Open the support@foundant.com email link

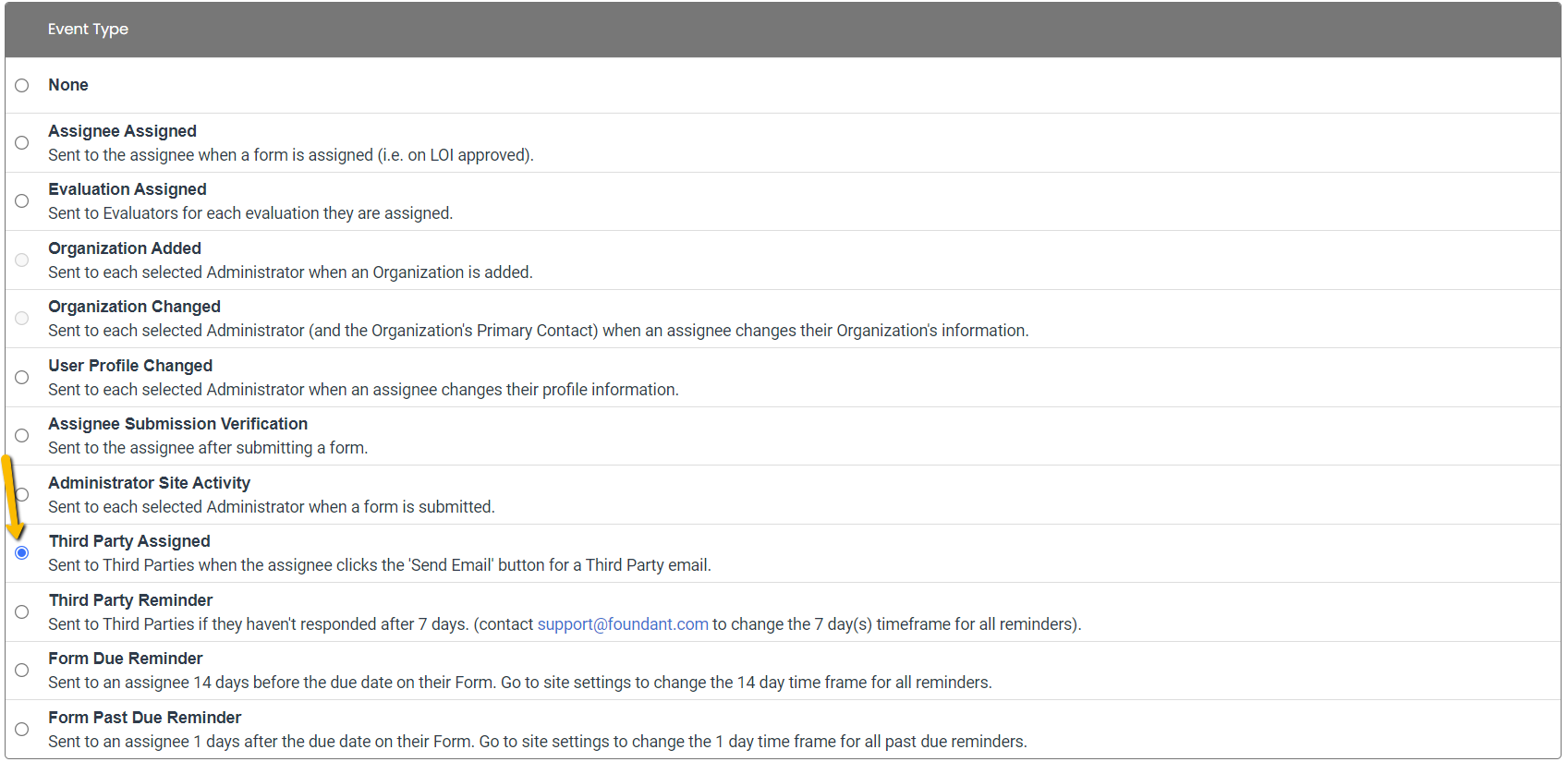623,624
